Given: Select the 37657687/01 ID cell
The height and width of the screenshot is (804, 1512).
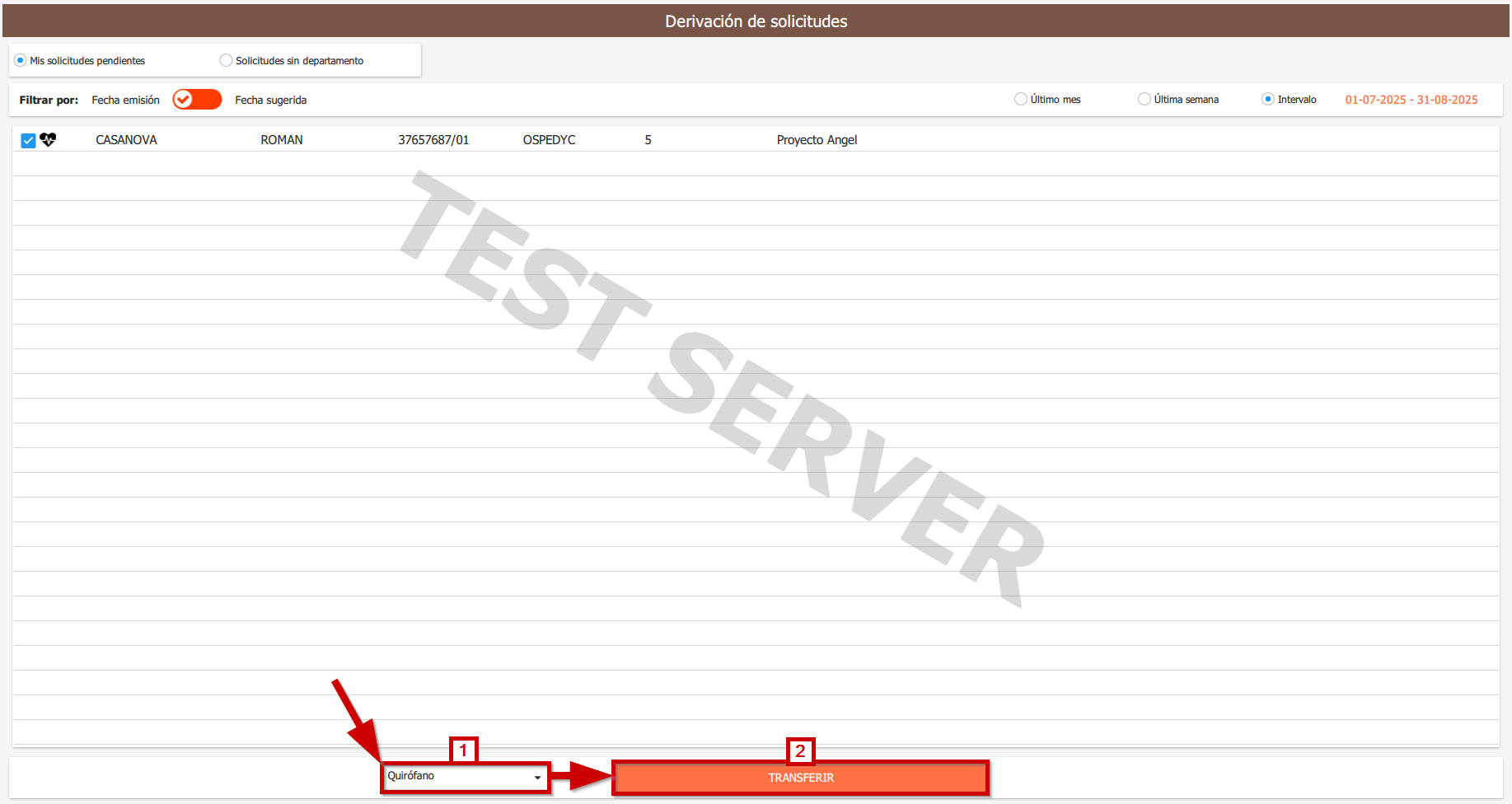Looking at the screenshot, I should click(433, 140).
